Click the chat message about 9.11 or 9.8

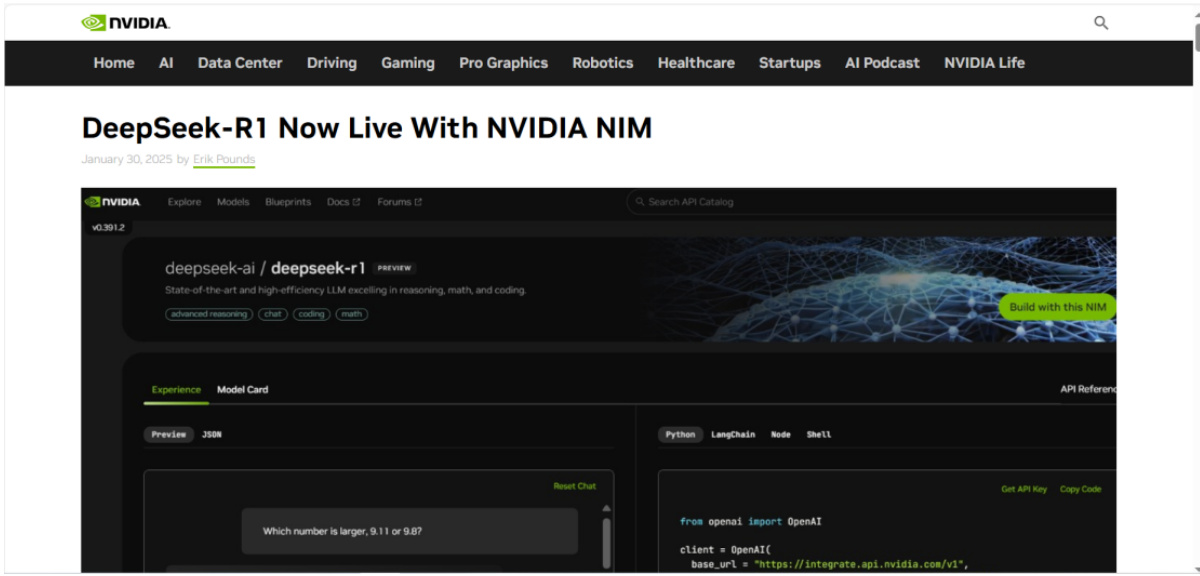pos(410,531)
